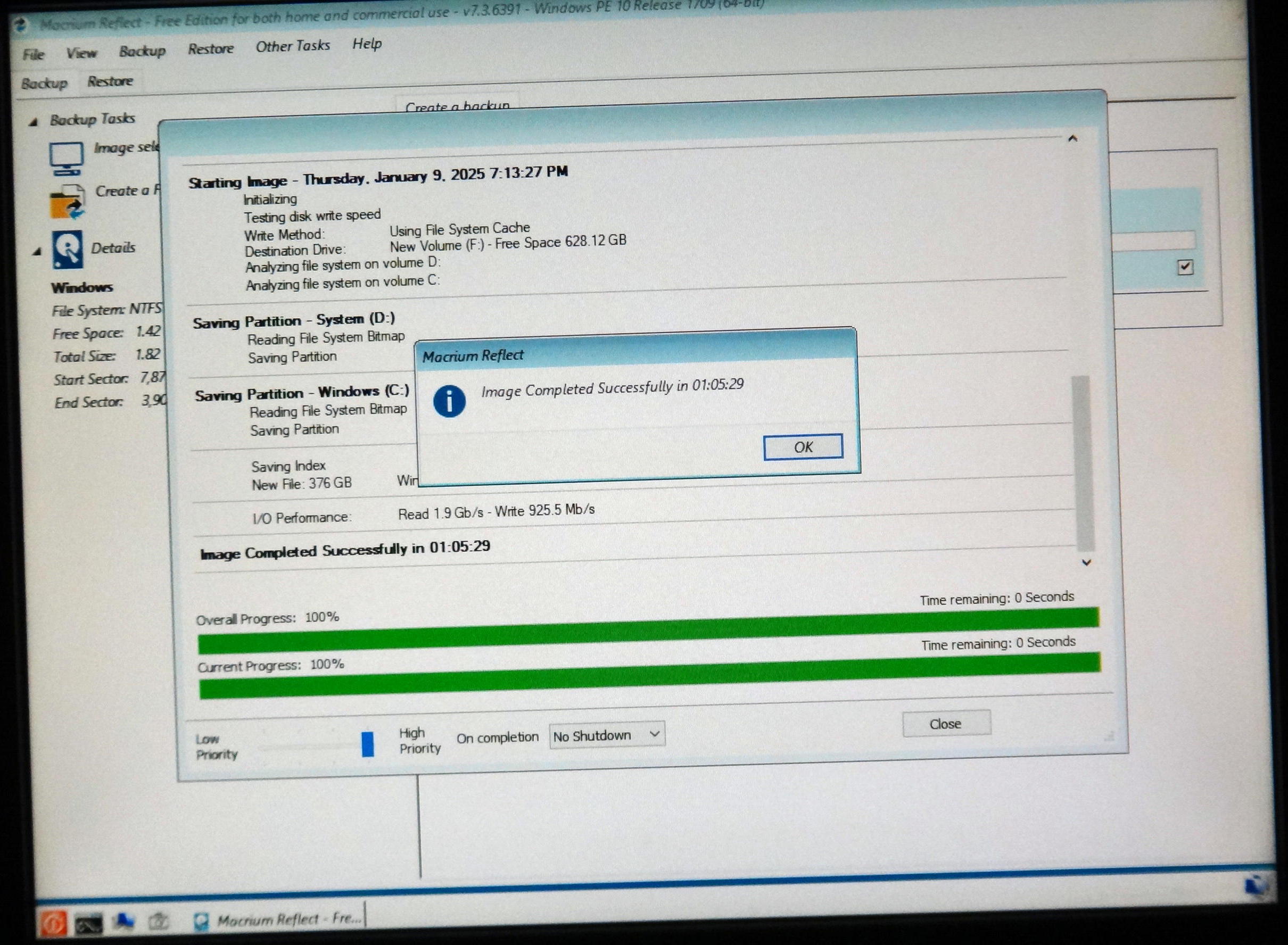Click the log scroll down arrow
This screenshot has width=1288, height=945.
[1087, 563]
